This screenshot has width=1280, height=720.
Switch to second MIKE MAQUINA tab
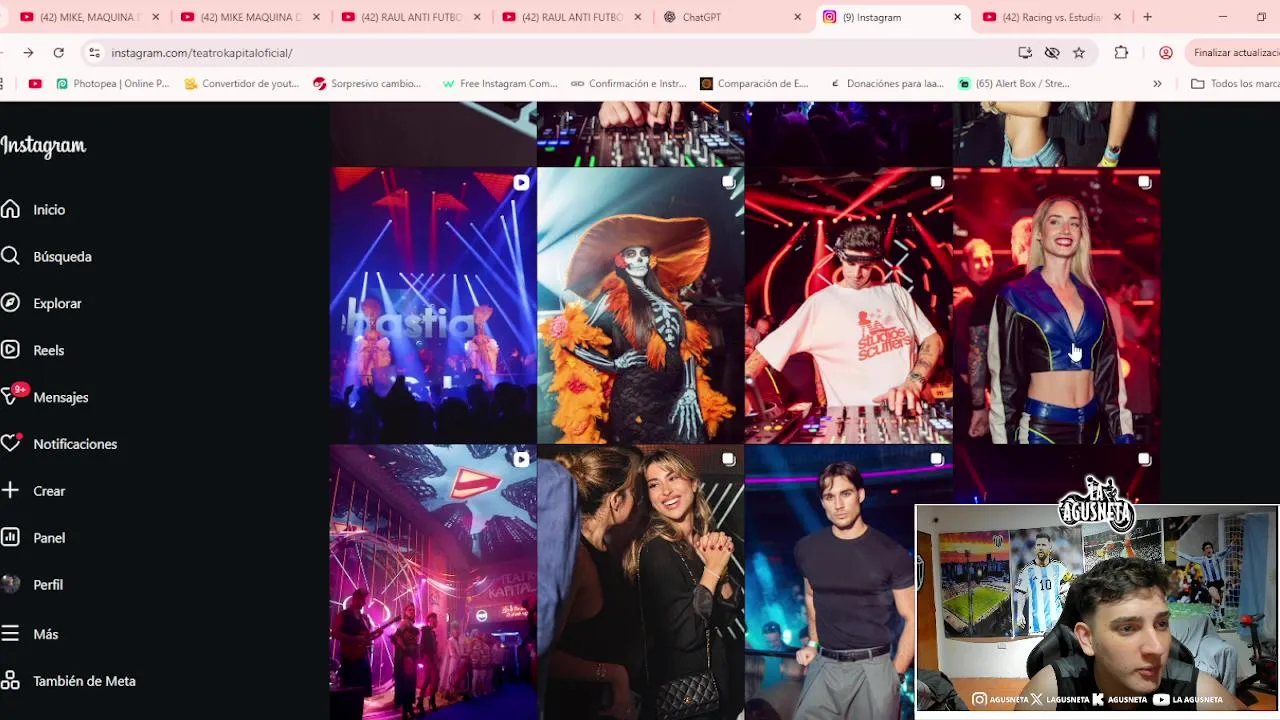pos(248,17)
